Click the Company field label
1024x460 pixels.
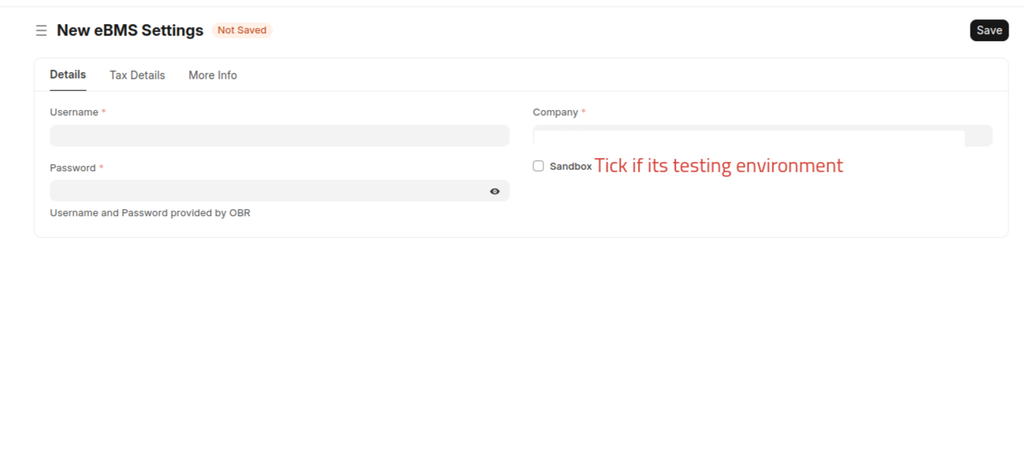[x=555, y=112]
